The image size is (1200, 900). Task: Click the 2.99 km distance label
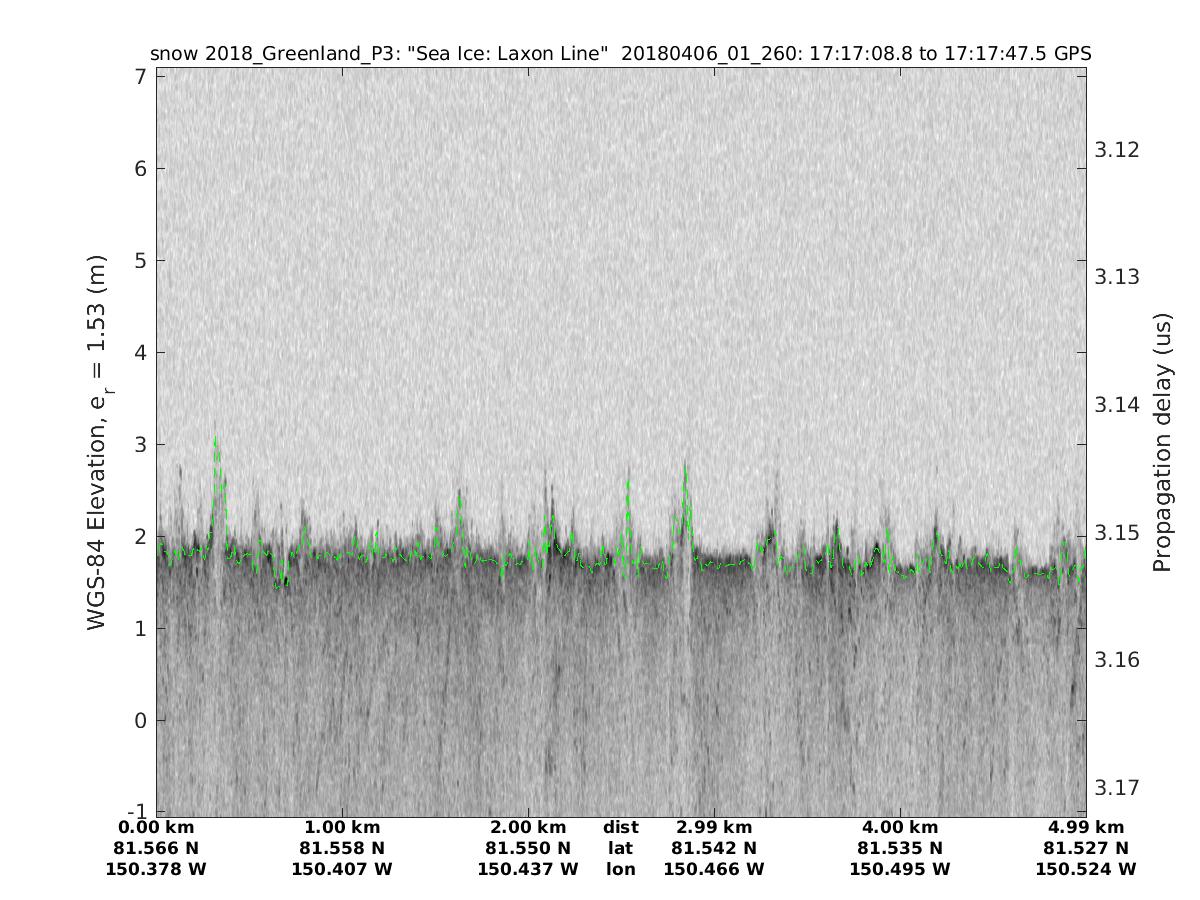pyautogui.click(x=714, y=828)
